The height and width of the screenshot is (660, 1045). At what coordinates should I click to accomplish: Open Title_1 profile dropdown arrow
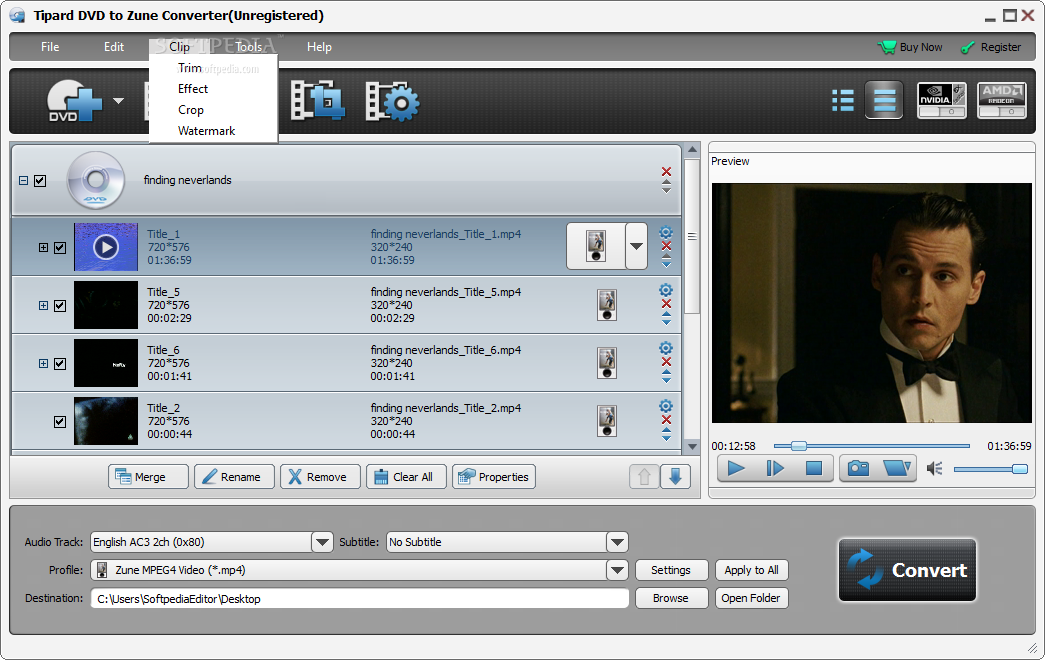click(636, 247)
